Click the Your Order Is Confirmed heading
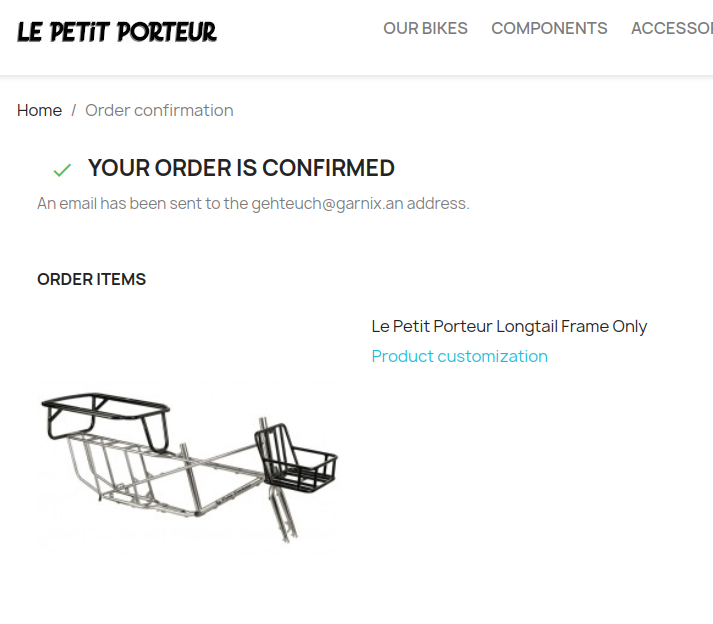Viewport: 713px width, 624px height. click(x=241, y=168)
